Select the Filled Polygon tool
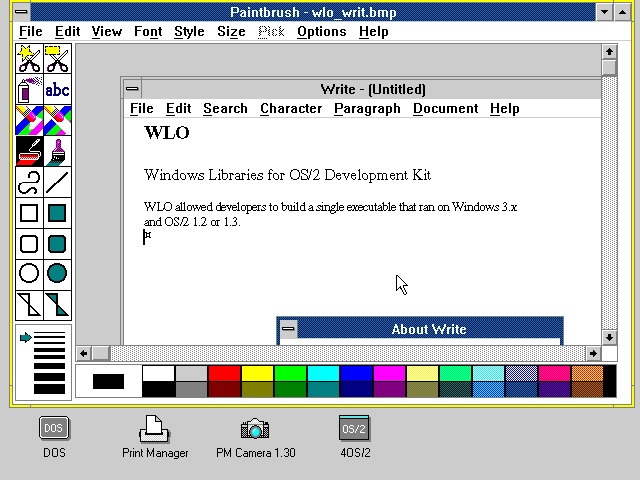 [57, 305]
